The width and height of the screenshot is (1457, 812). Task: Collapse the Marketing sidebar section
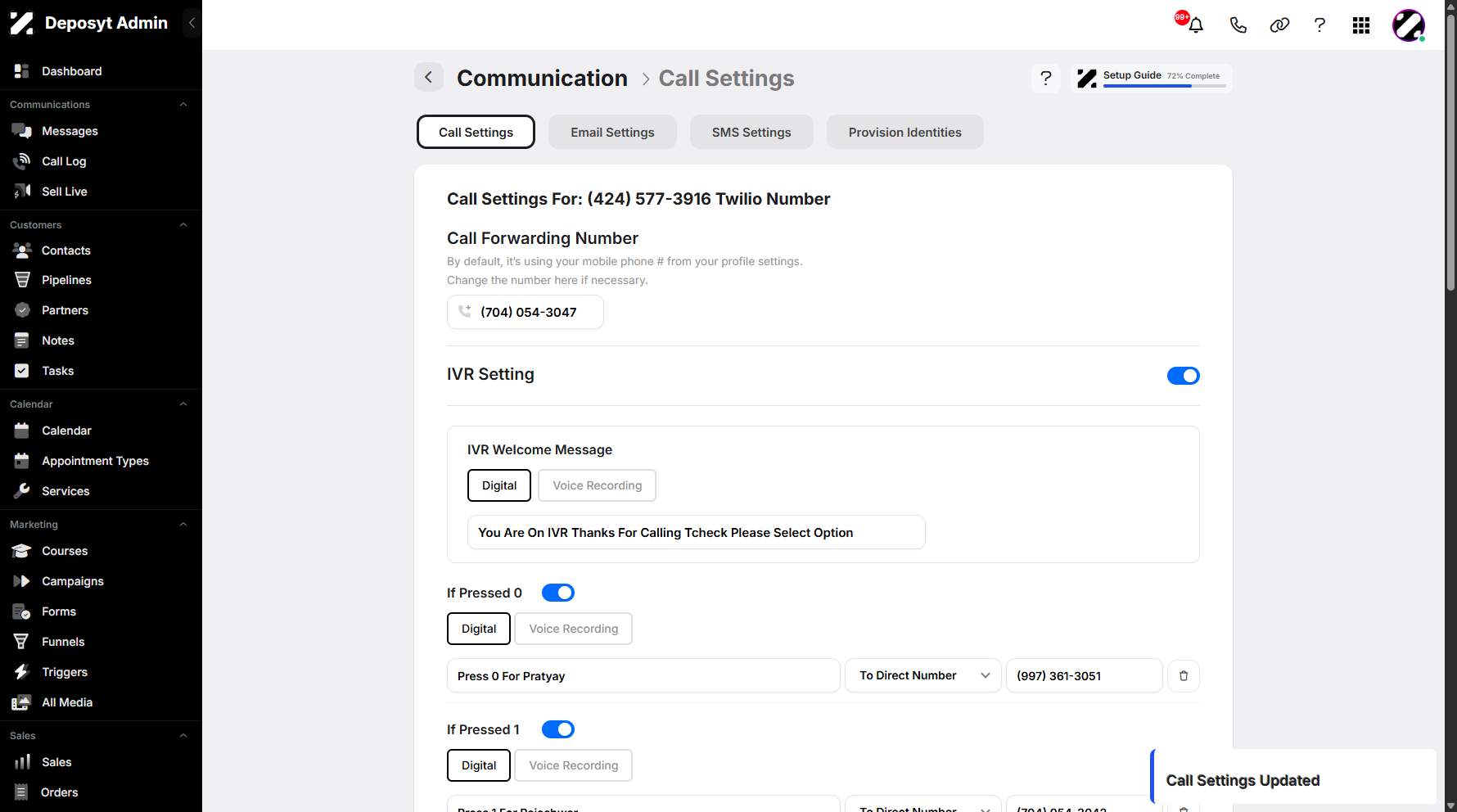coord(183,525)
